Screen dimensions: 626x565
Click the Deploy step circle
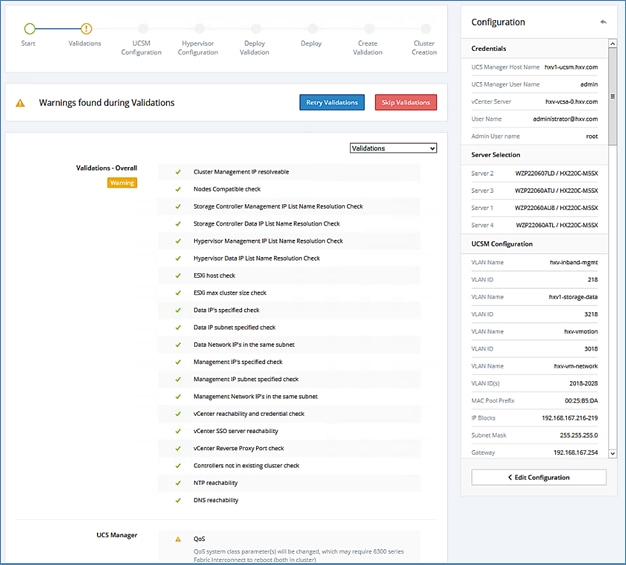[313, 28]
